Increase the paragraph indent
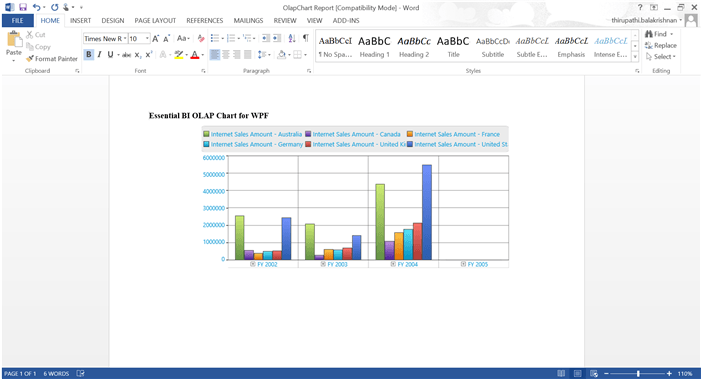701x379 pixels. [277, 38]
